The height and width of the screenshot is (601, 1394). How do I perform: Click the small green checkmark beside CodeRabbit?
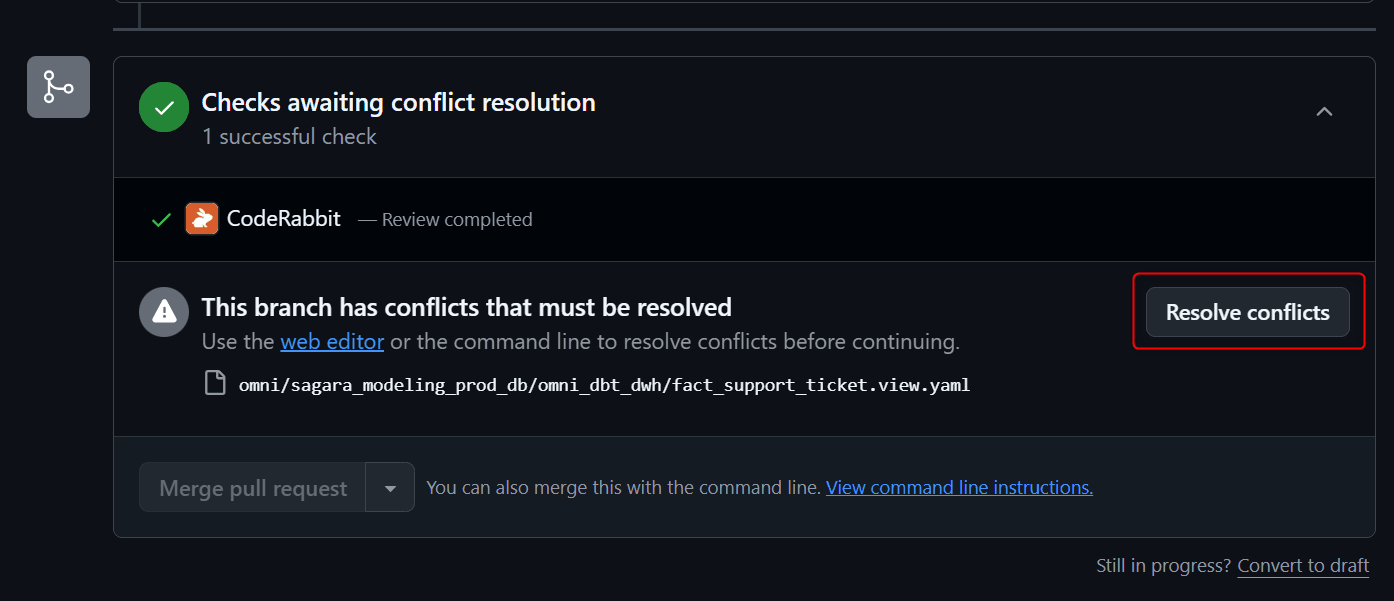click(161, 220)
